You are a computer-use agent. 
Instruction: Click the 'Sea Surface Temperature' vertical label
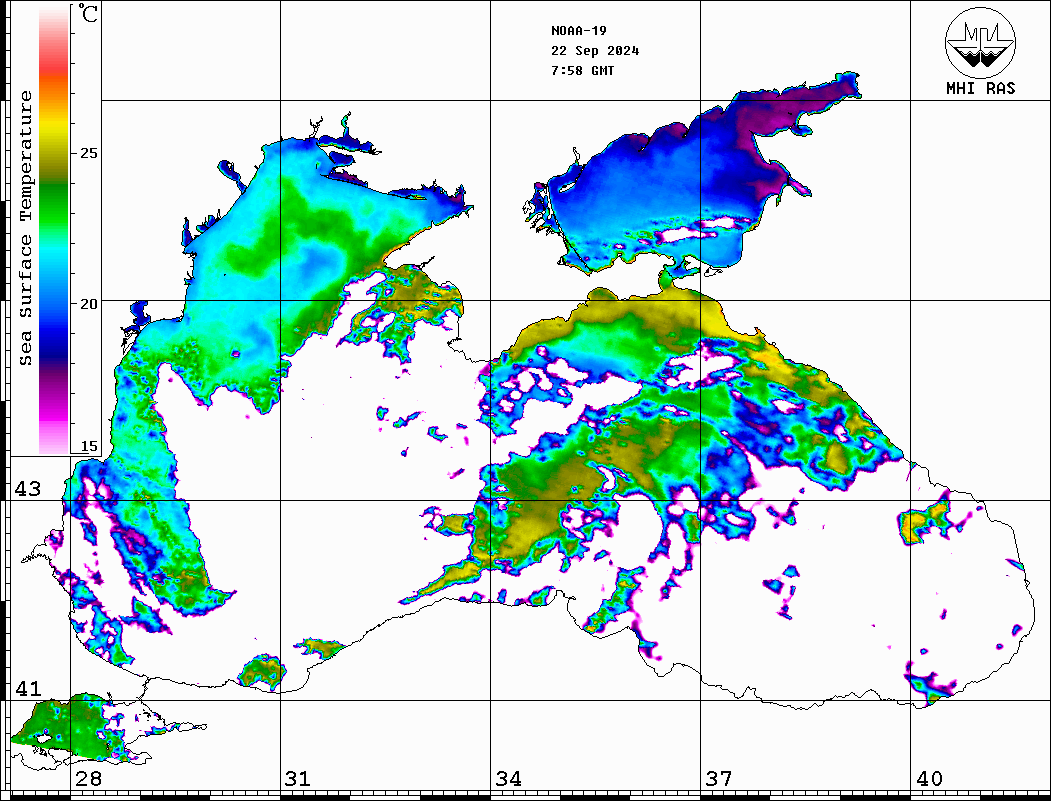[25, 229]
